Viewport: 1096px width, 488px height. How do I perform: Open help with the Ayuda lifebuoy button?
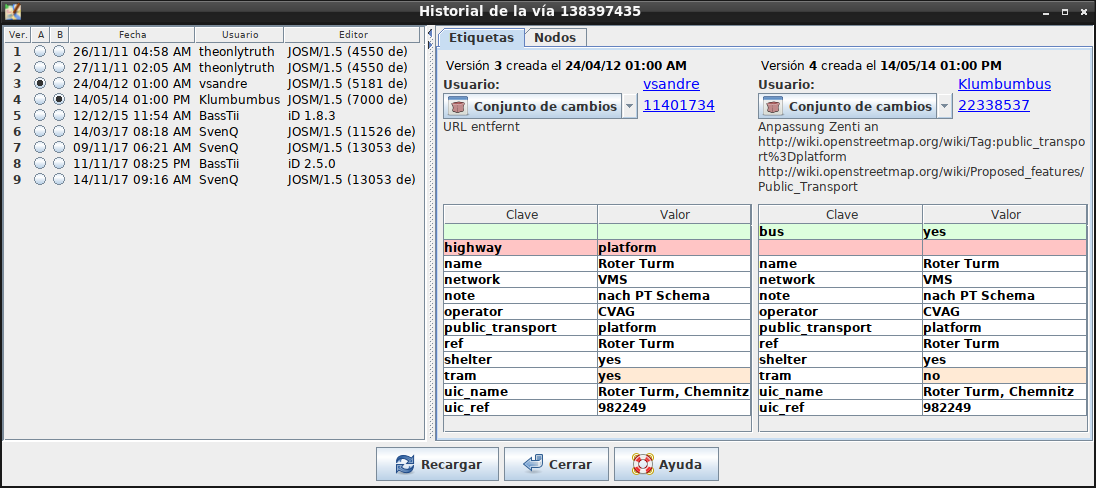tap(666, 464)
